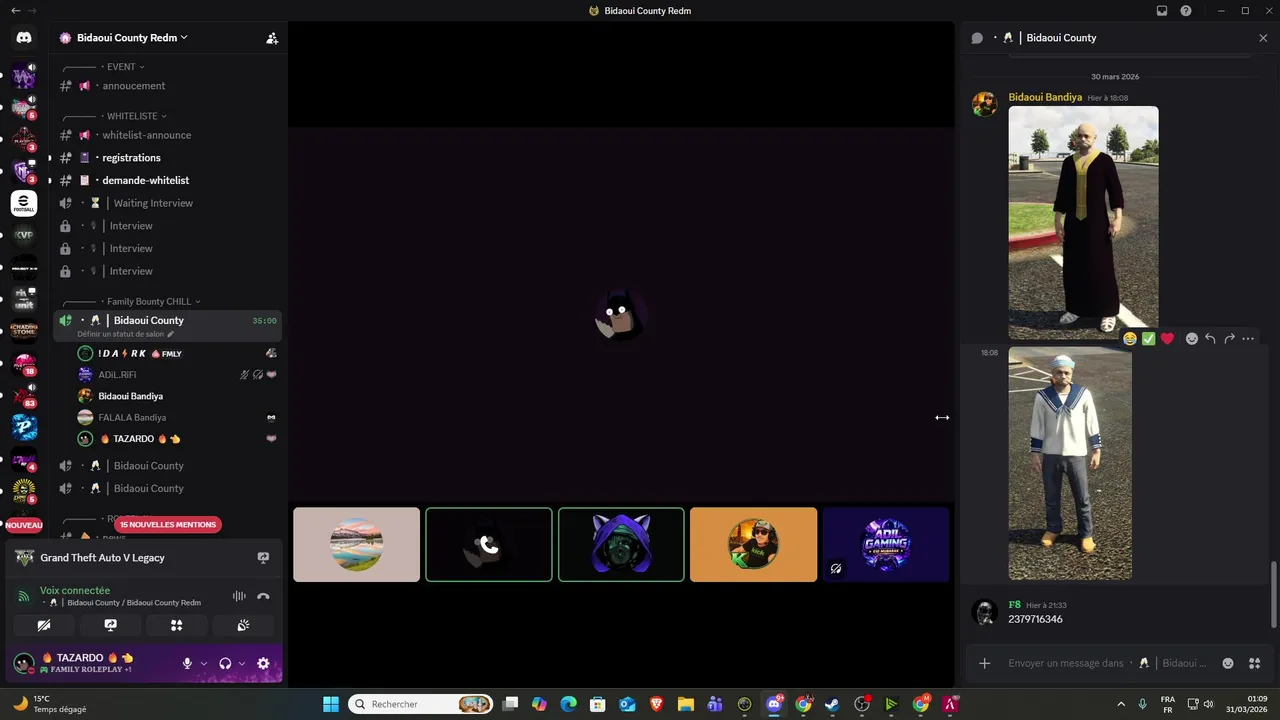
Task: Jump to 15 nouvelles mentions
Action: point(167,524)
